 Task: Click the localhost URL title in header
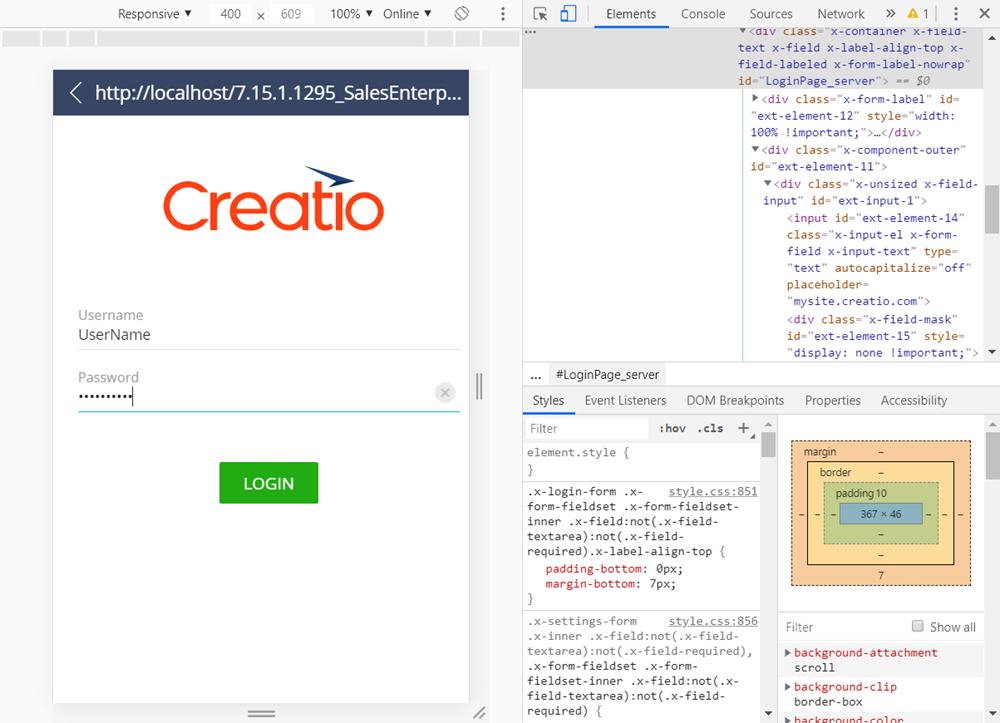278,93
